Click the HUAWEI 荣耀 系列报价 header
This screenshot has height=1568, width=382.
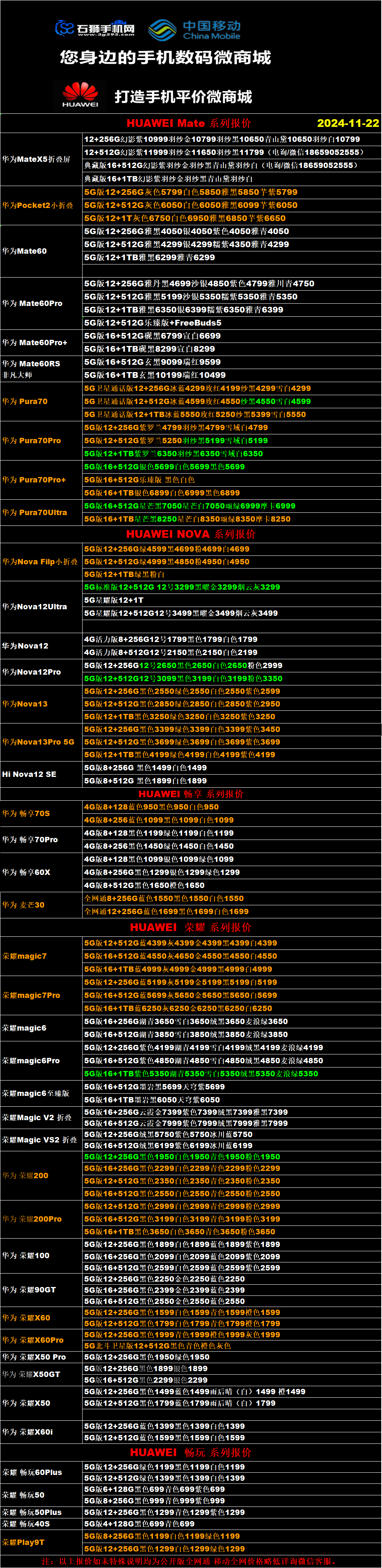191,927
